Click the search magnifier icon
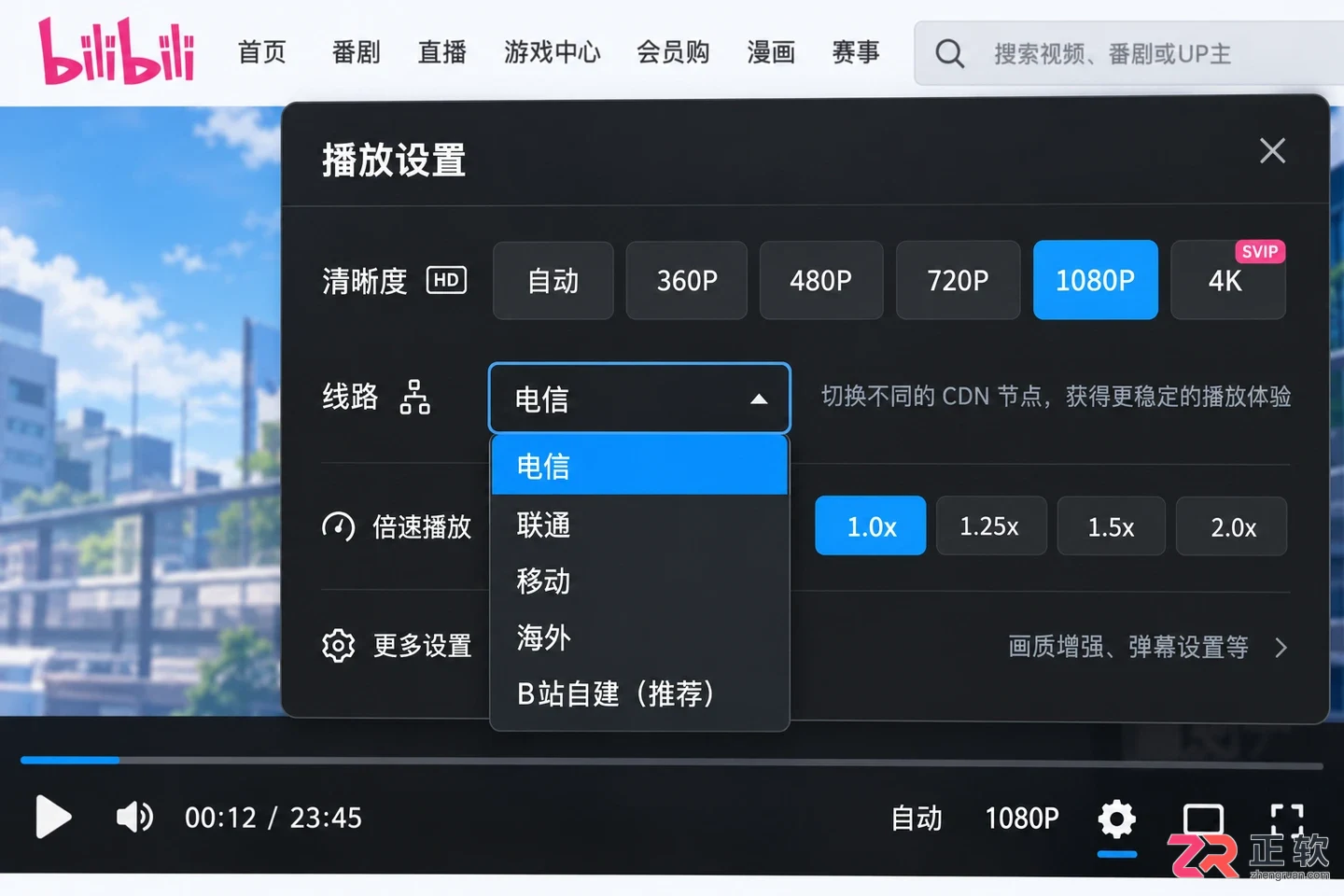Image resolution: width=1344 pixels, height=896 pixels. (x=949, y=53)
